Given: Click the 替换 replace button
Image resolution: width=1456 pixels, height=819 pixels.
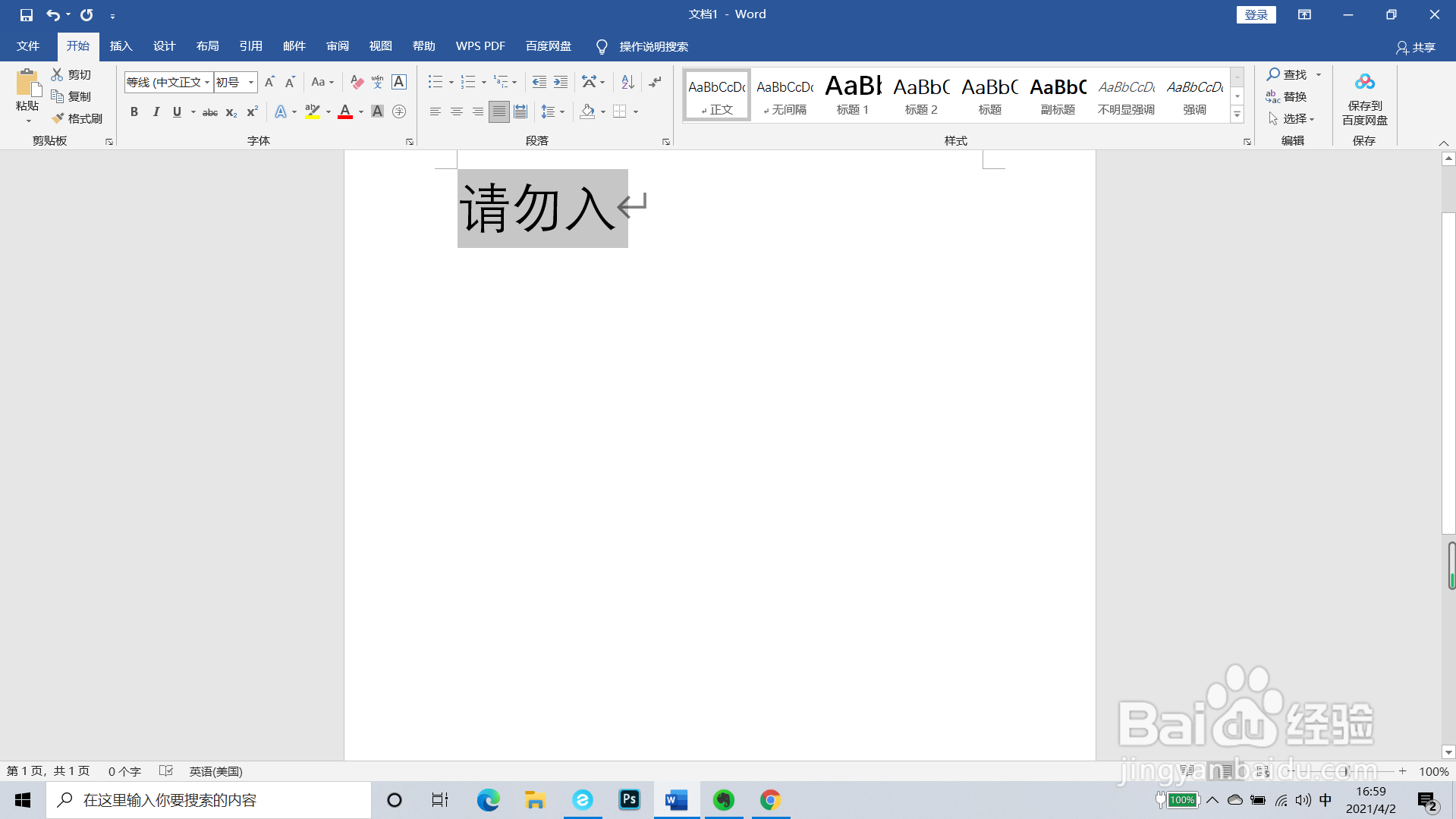Looking at the screenshot, I should click(x=1286, y=96).
